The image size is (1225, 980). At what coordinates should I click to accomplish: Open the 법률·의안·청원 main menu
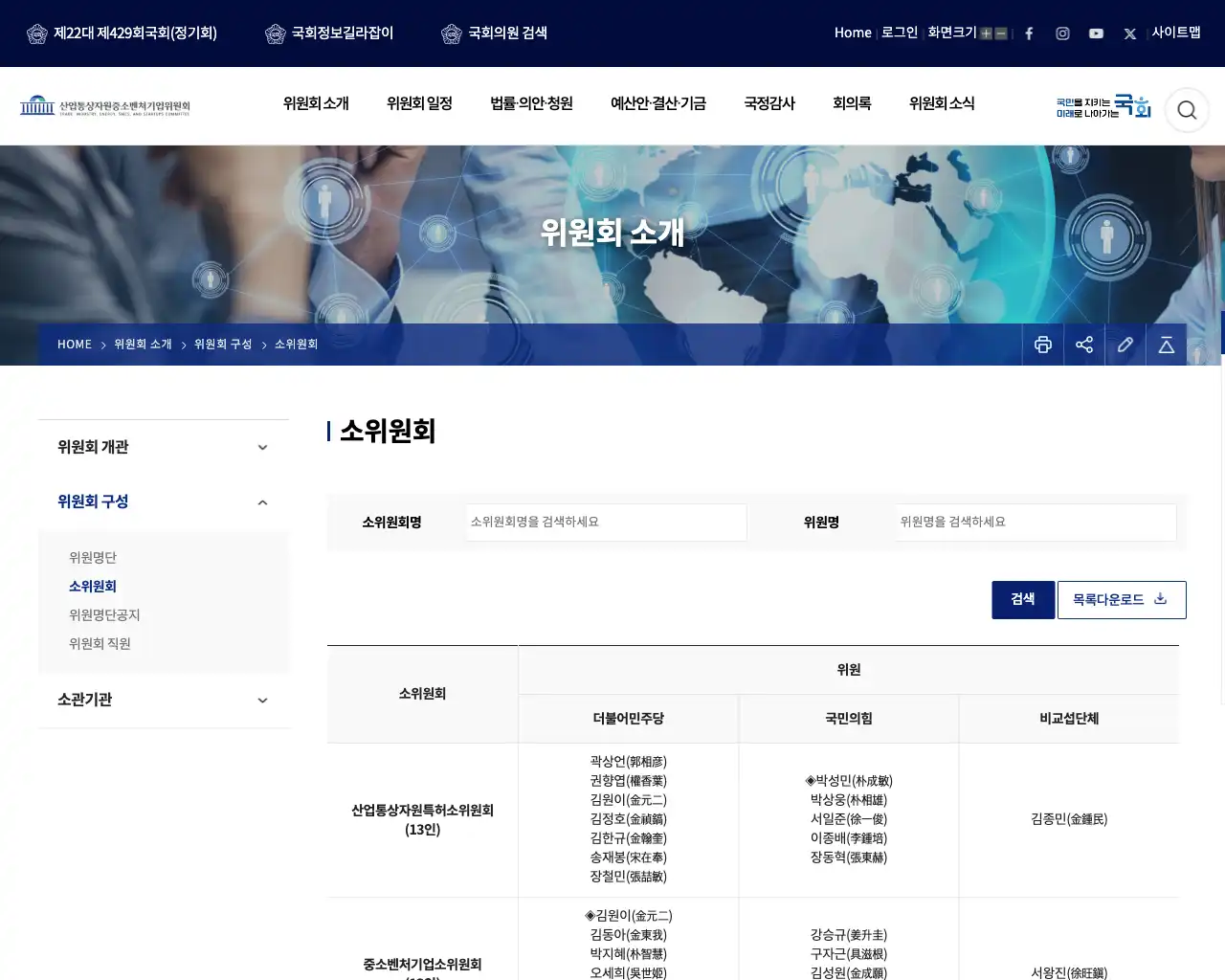[x=531, y=103]
